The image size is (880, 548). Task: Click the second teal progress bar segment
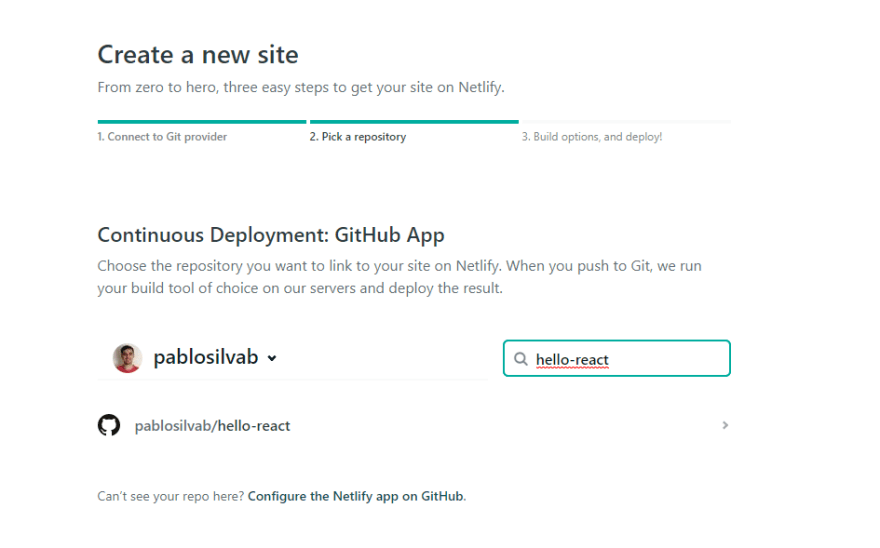(414, 121)
